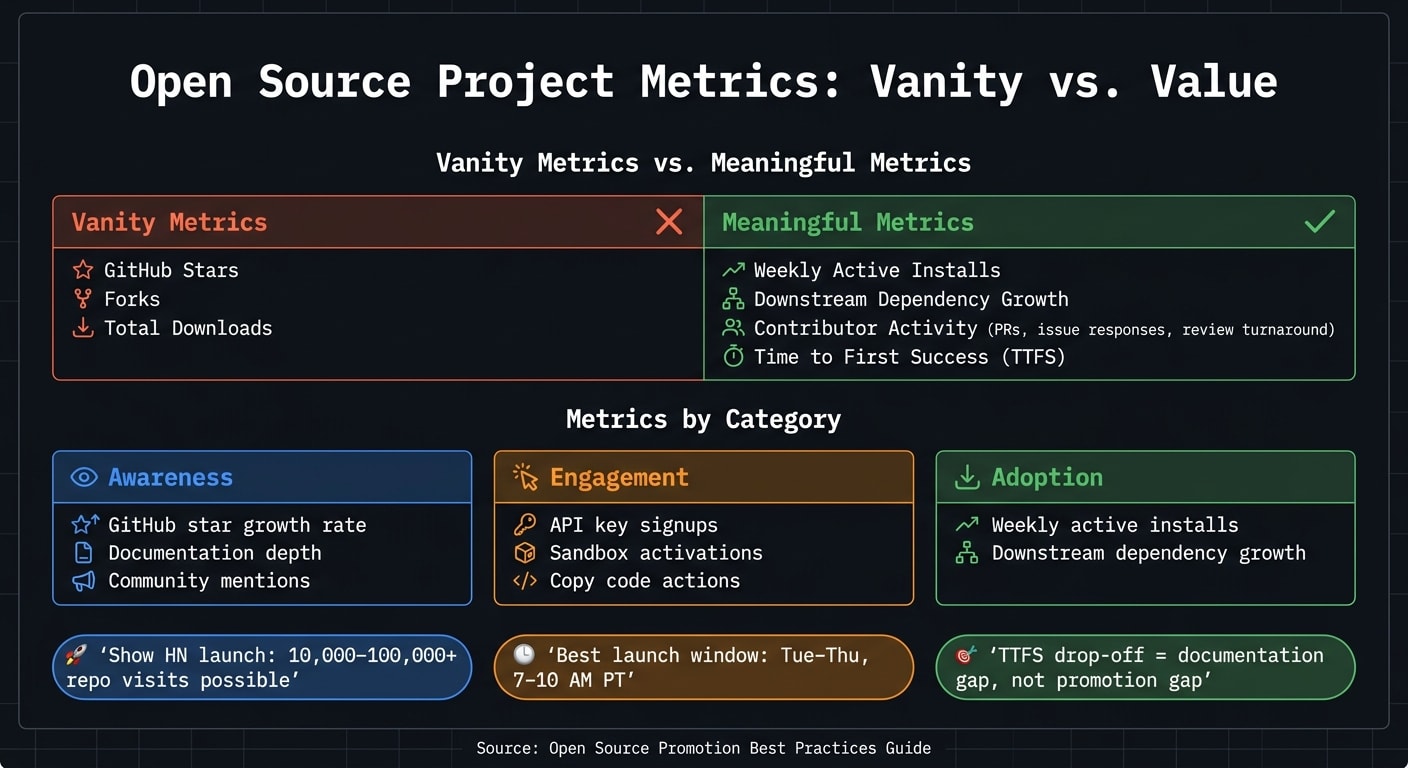Click the Total Downloads text
This screenshot has height=768, width=1408.
coord(188,328)
